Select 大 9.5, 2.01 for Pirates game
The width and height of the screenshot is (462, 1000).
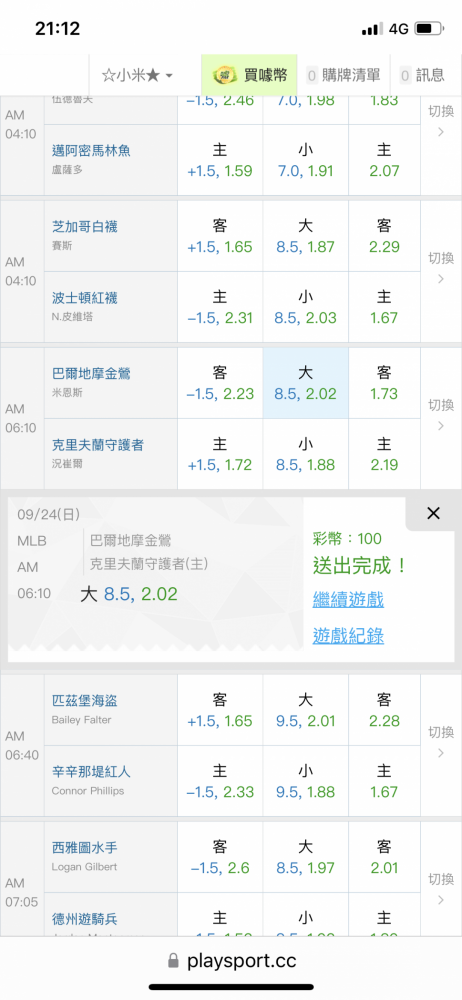(306, 710)
